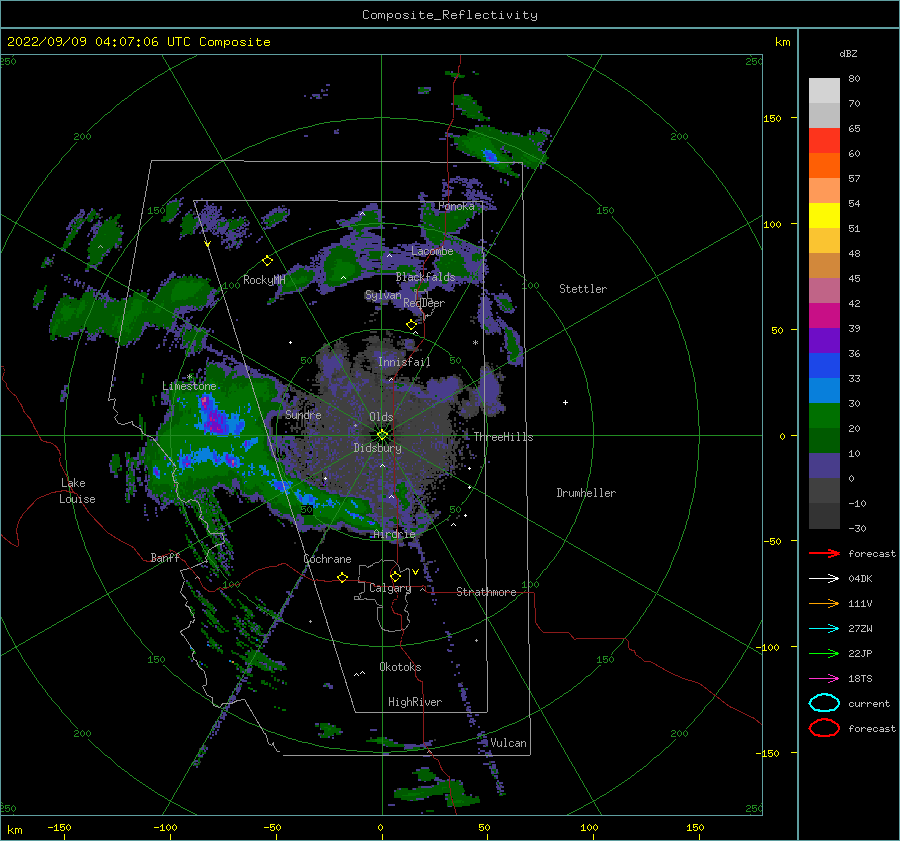Click the Lake Louise label on the map
Screen dimensions: 900x841
point(76,491)
